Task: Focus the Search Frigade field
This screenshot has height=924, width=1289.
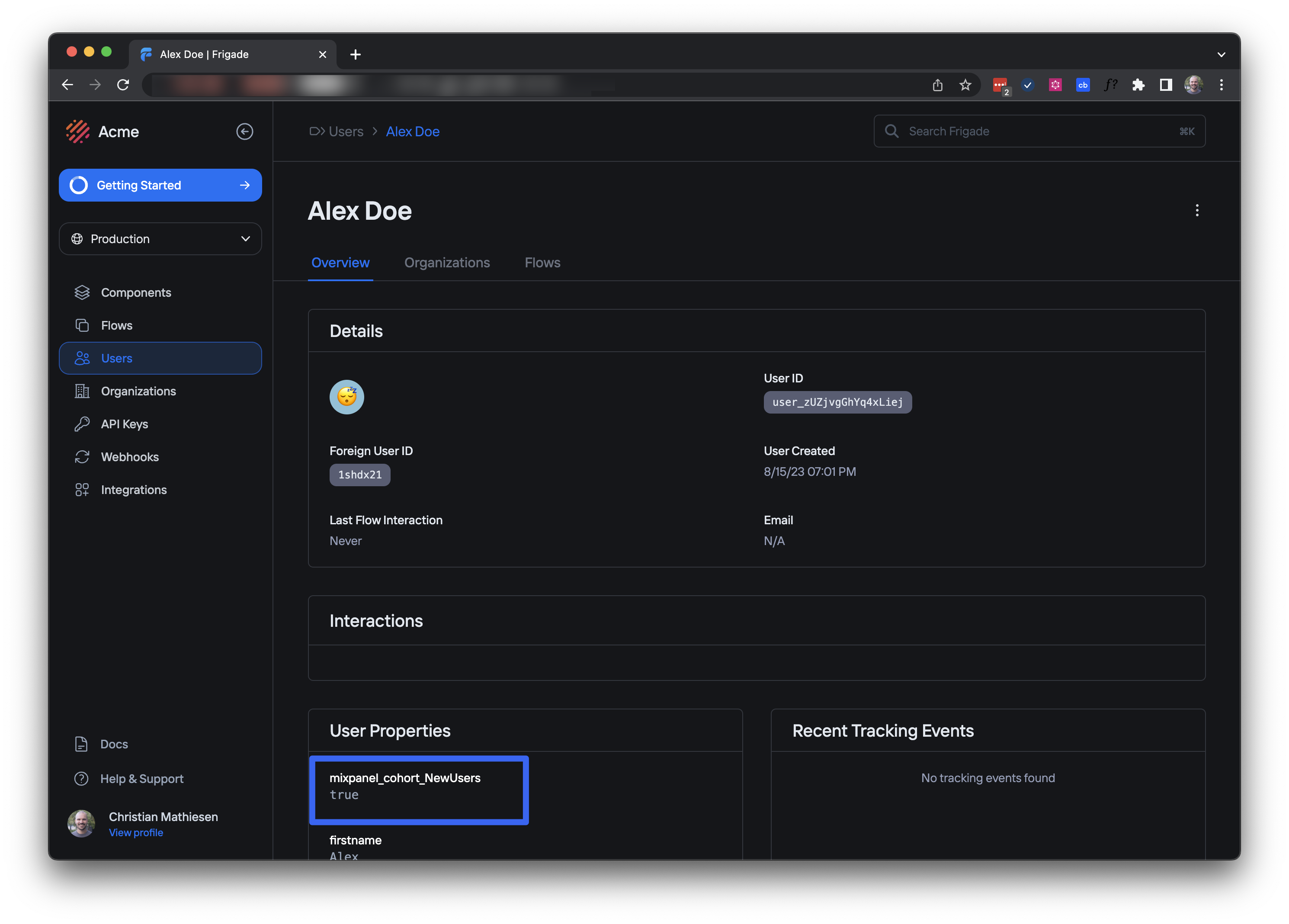Action: pyautogui.click(x=1039, y=131)
